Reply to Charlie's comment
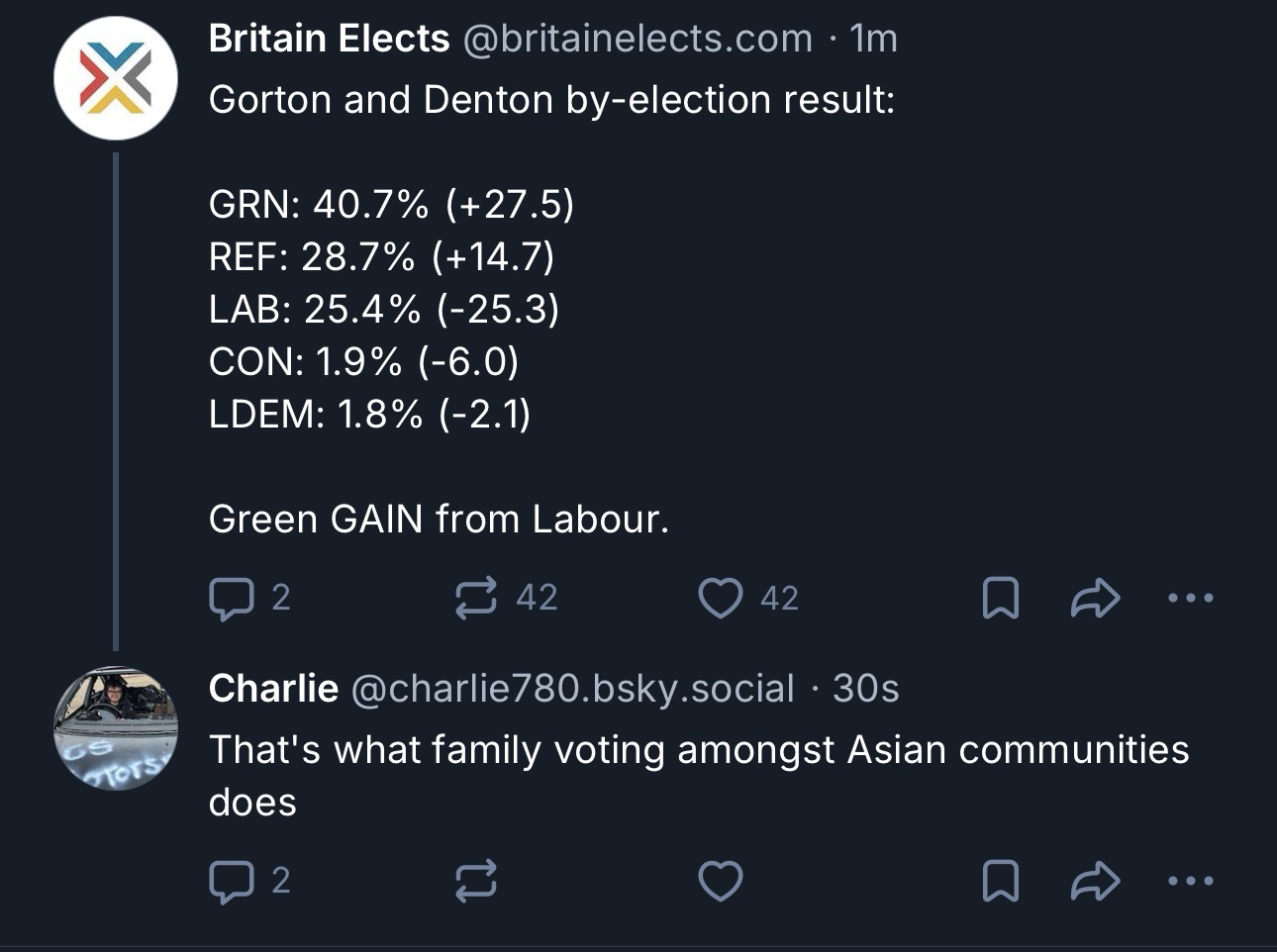Viewport: 1277px width, 952px height. pyautogui.click(x=231, y=881)
